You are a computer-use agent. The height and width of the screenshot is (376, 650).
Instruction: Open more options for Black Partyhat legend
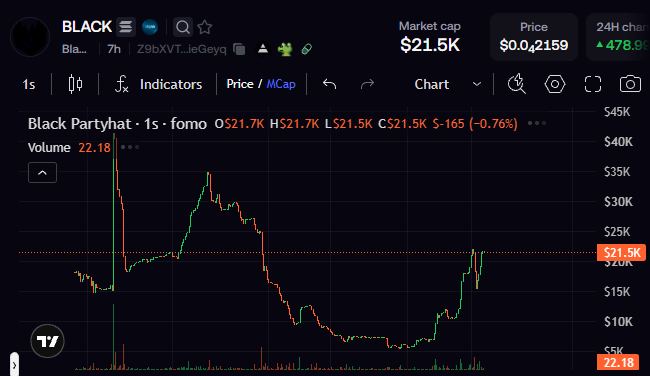click(537, 123)
